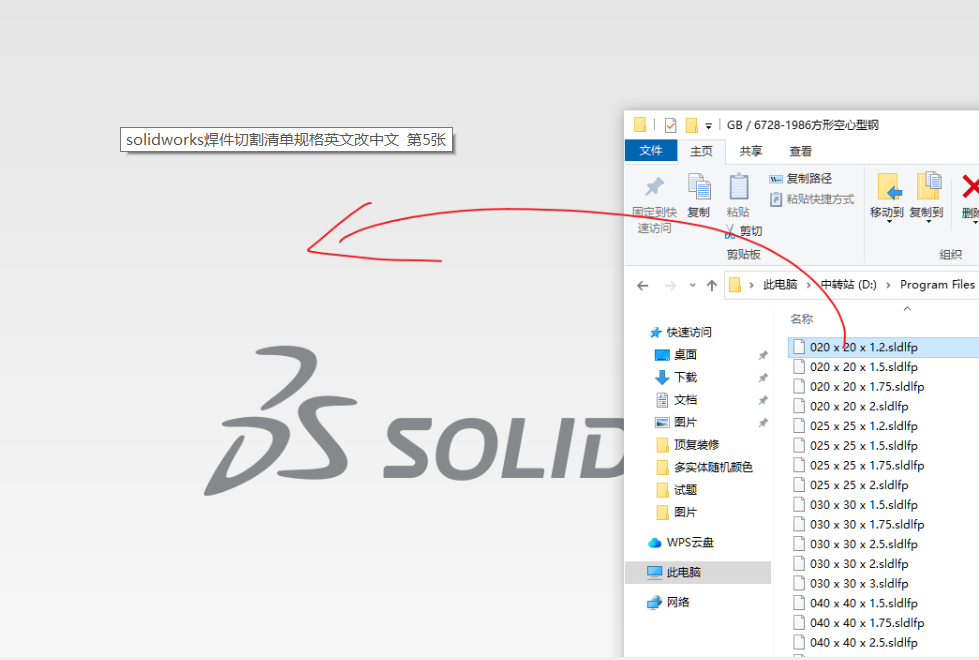The height and width of the screenshot is (660, 979).
Task: Click 中转站 (D:) in address bar
Action: pyautogui.click(x=849, y=285)
